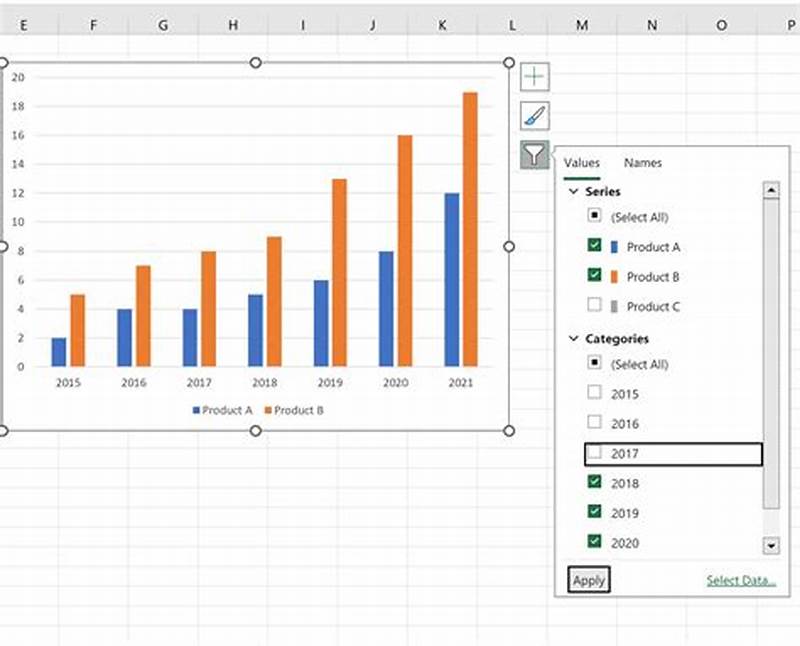The height and width of the screenshot is (646, 800).
Task: Enable the Product C series
Action: 595,306
